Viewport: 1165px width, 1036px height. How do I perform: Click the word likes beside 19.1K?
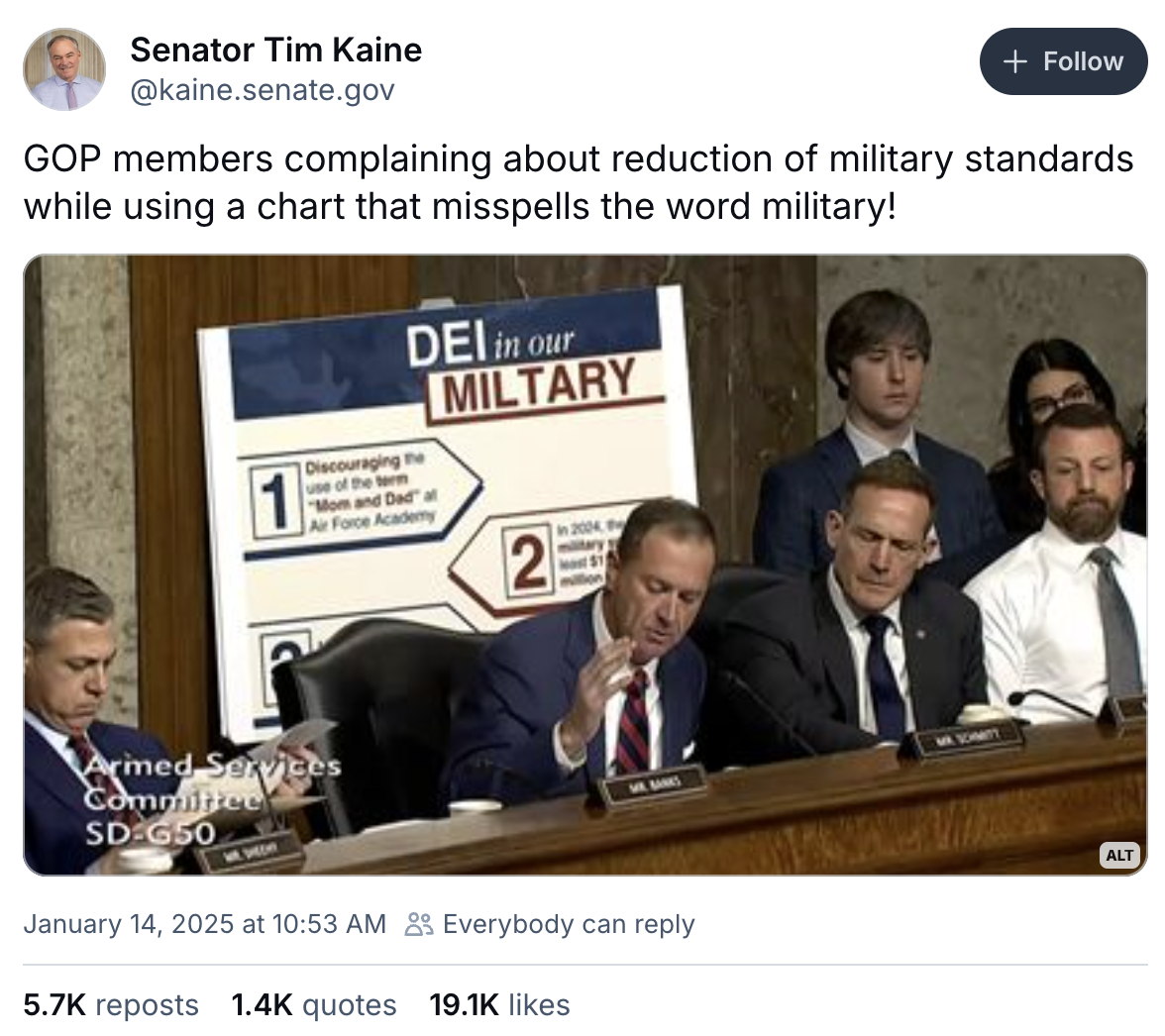[539, 1005]
